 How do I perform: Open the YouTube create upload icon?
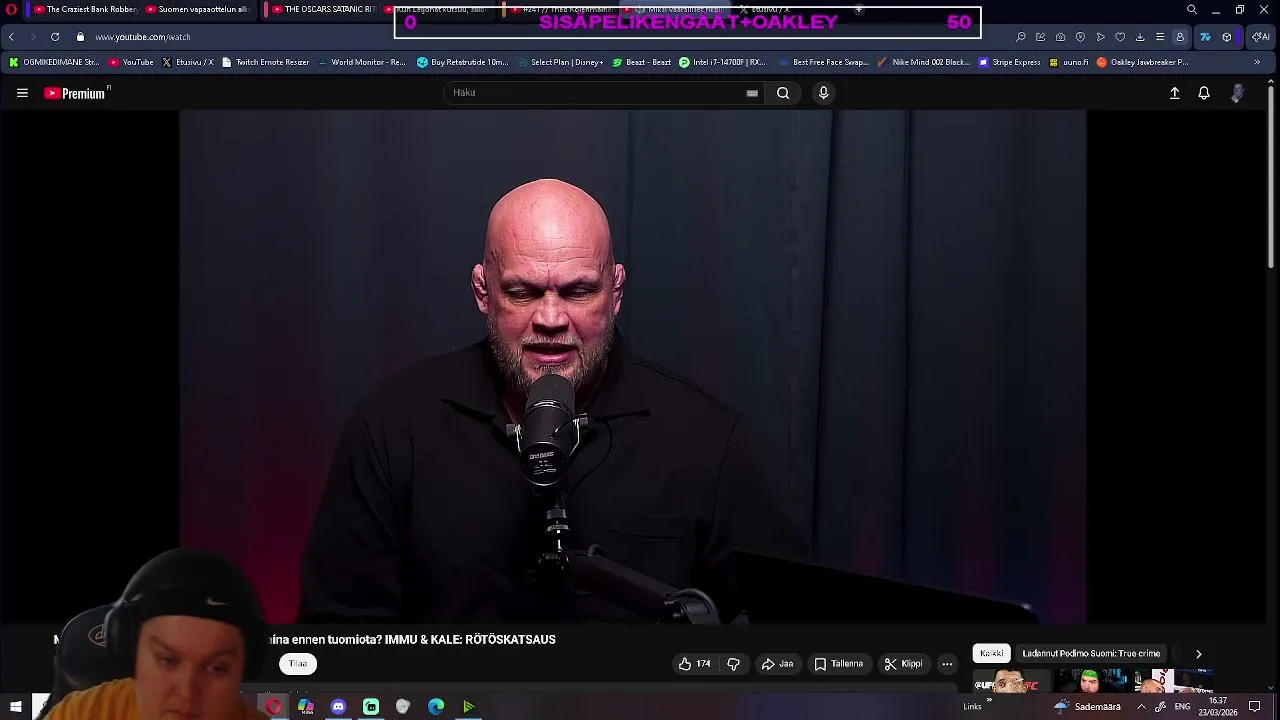point(1175,93)
